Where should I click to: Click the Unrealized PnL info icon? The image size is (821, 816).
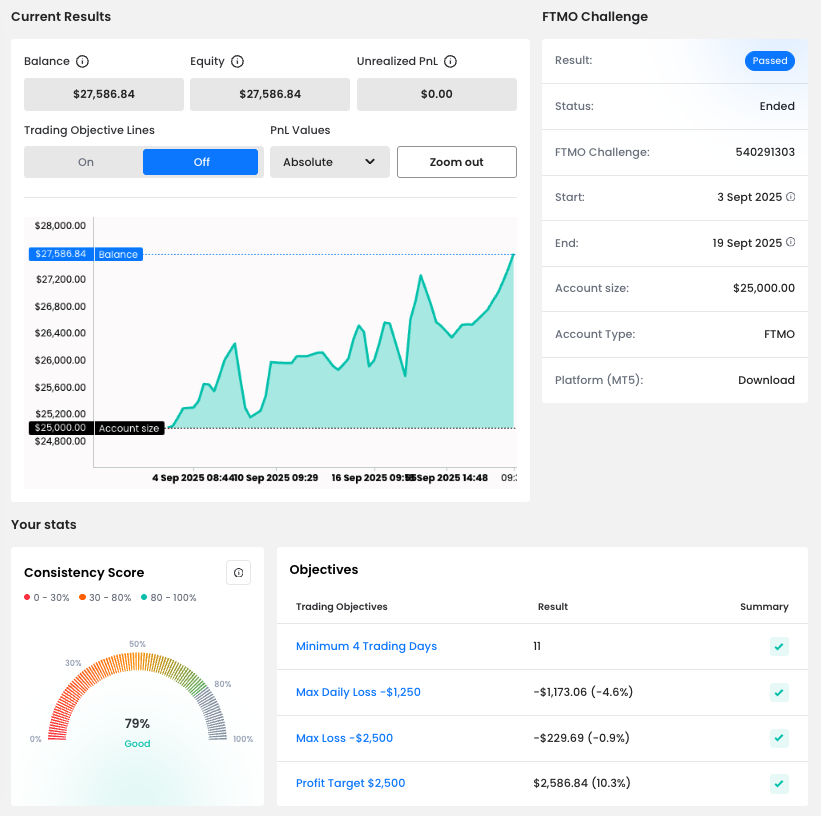[x=450, y=61]
